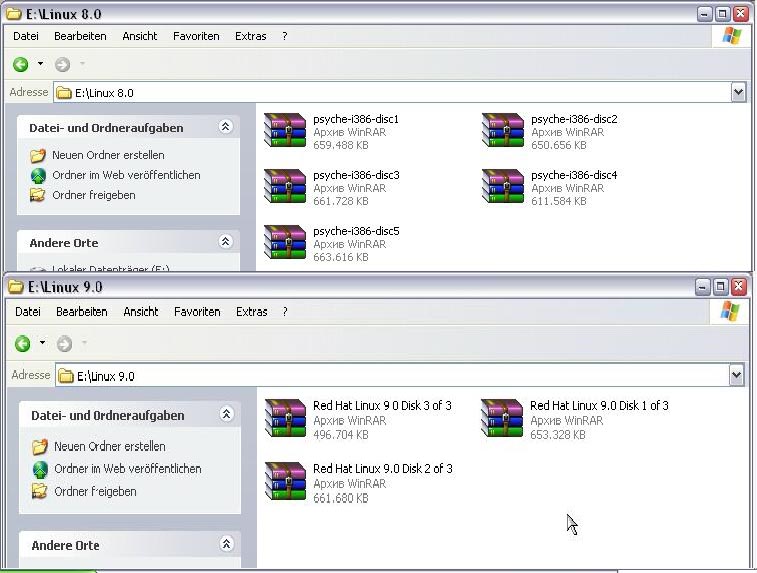Click the Back arrow in Linux 9.0 window
757x573 pixels.
[x=23, y=344]
